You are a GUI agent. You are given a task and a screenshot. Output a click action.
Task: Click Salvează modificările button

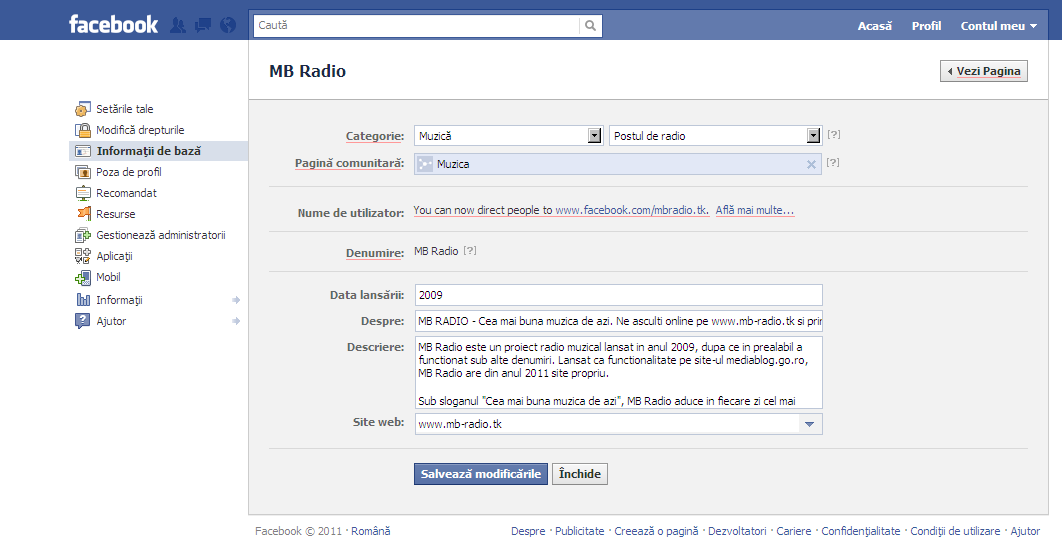click(481, 474)
